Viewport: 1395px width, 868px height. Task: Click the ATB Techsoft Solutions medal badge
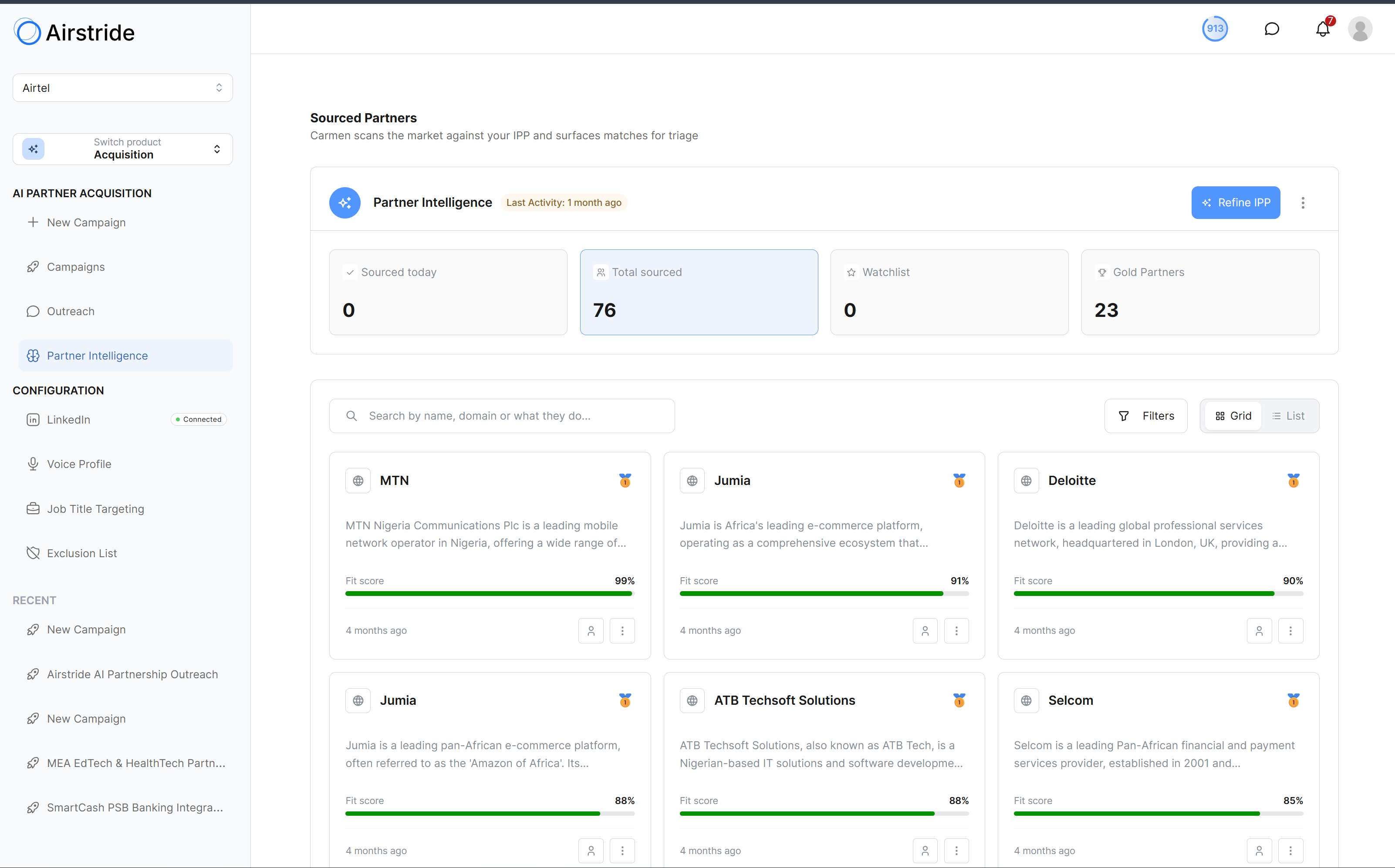coord(959,700)
